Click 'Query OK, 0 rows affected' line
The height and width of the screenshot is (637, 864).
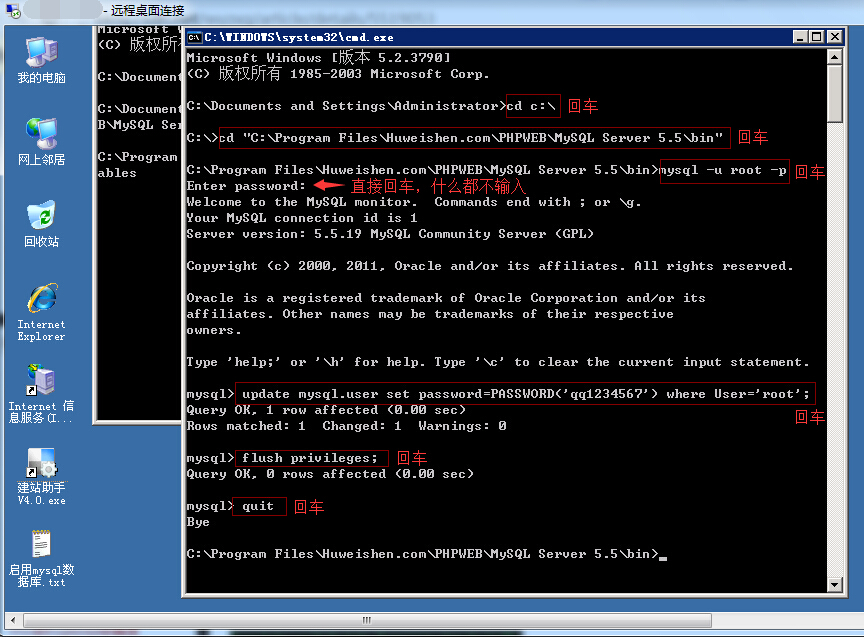330,474
